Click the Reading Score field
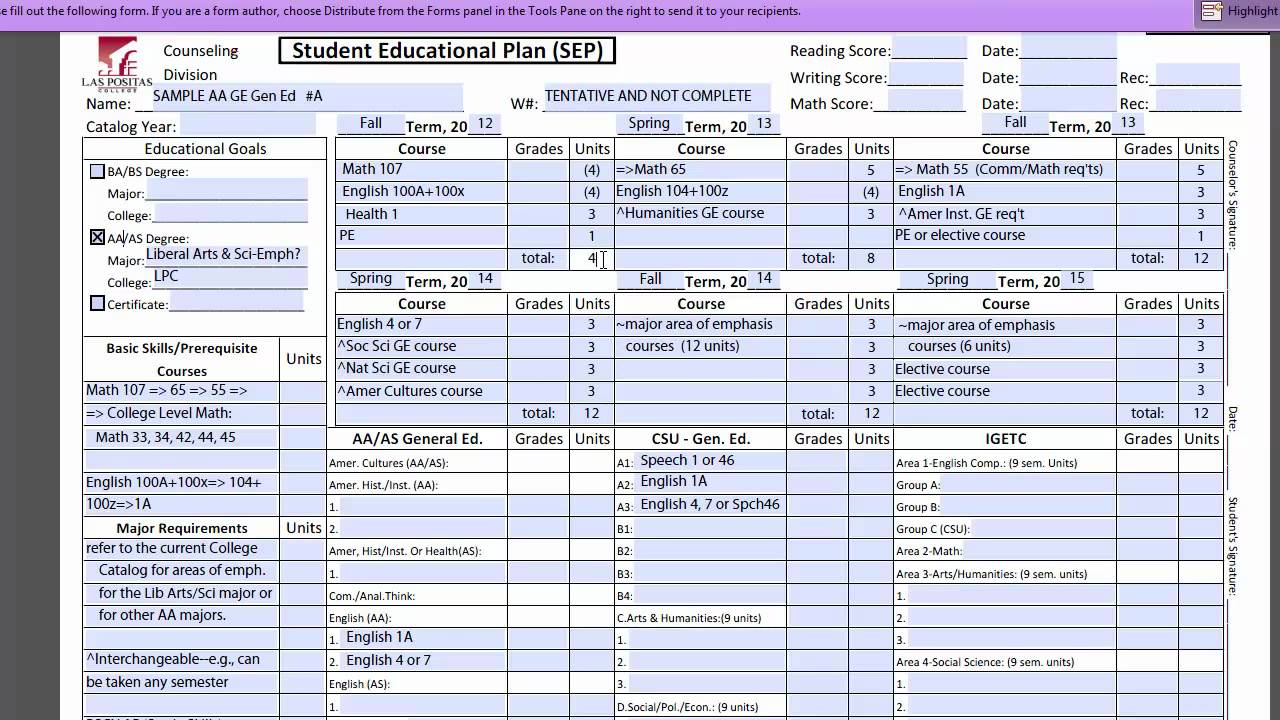Viewport: 1280px width, 720px height. [x=928, y=48]
